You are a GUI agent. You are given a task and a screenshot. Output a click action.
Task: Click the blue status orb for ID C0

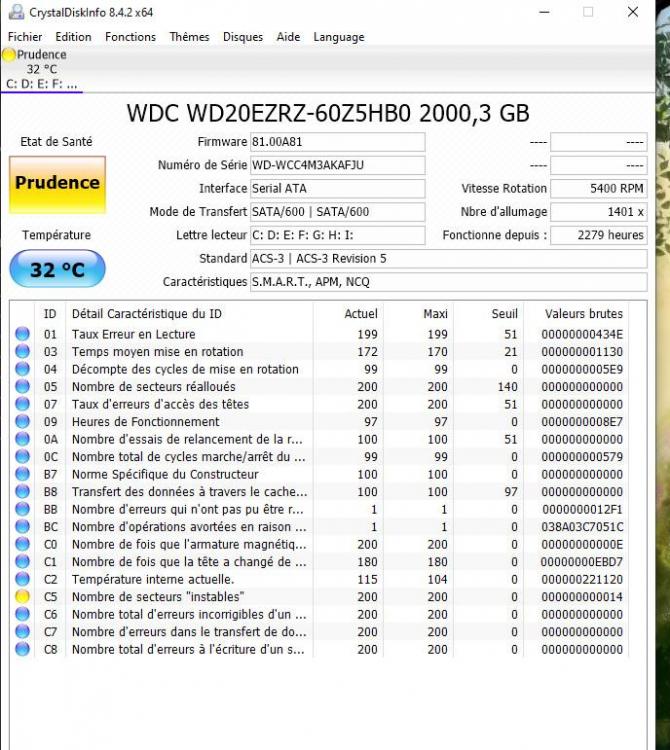coord(22,544)
